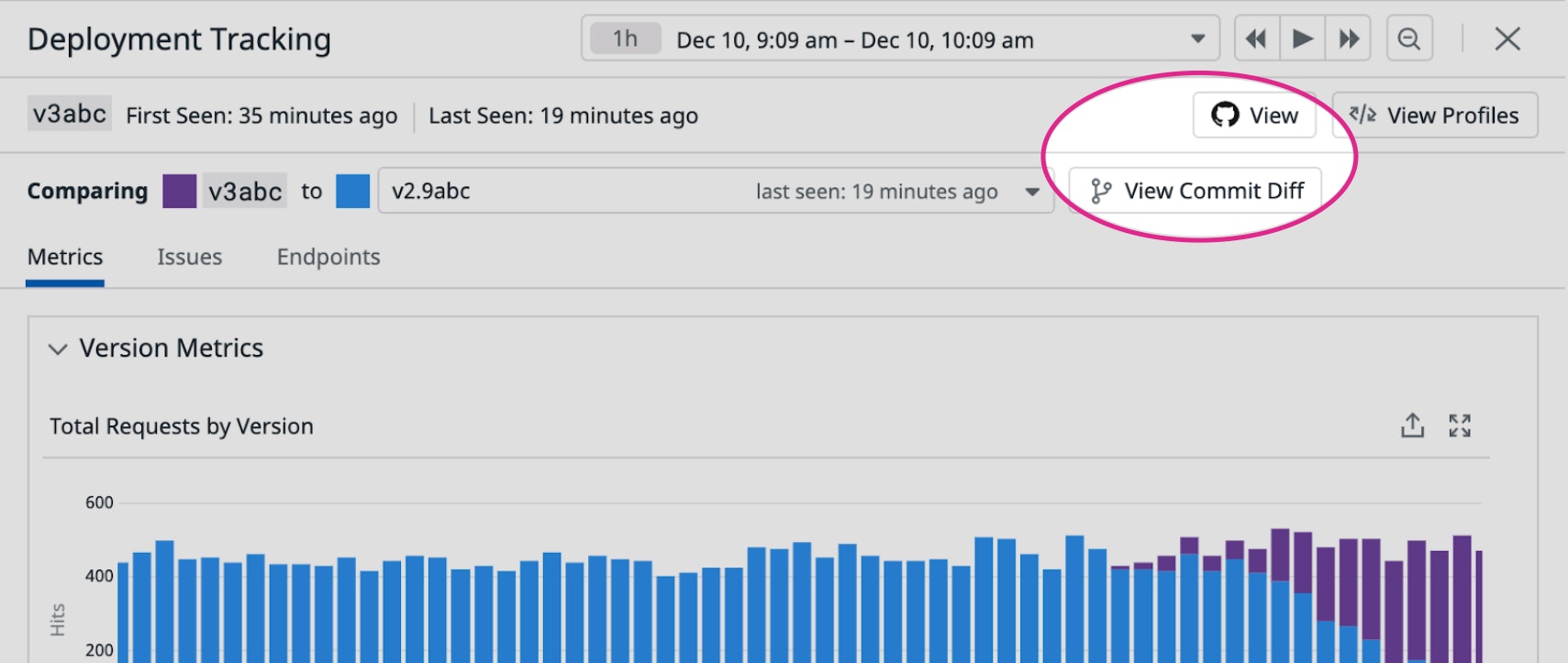The width and height of the screenshot is (1568, 663).
Task: Step the time range forward
Action: tap(1348, 39)
